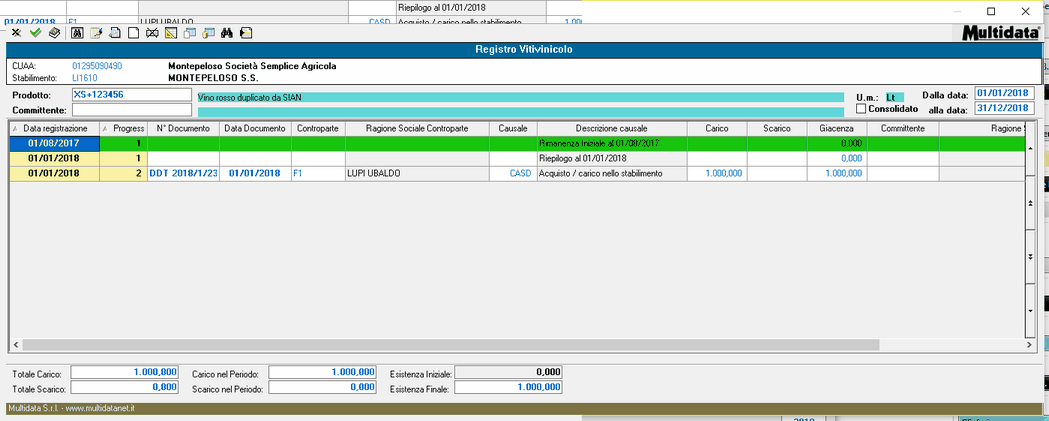This screenshot has width=1049, height=421.
Task: Click the CASD causale cell
Action: pos(513,173)
